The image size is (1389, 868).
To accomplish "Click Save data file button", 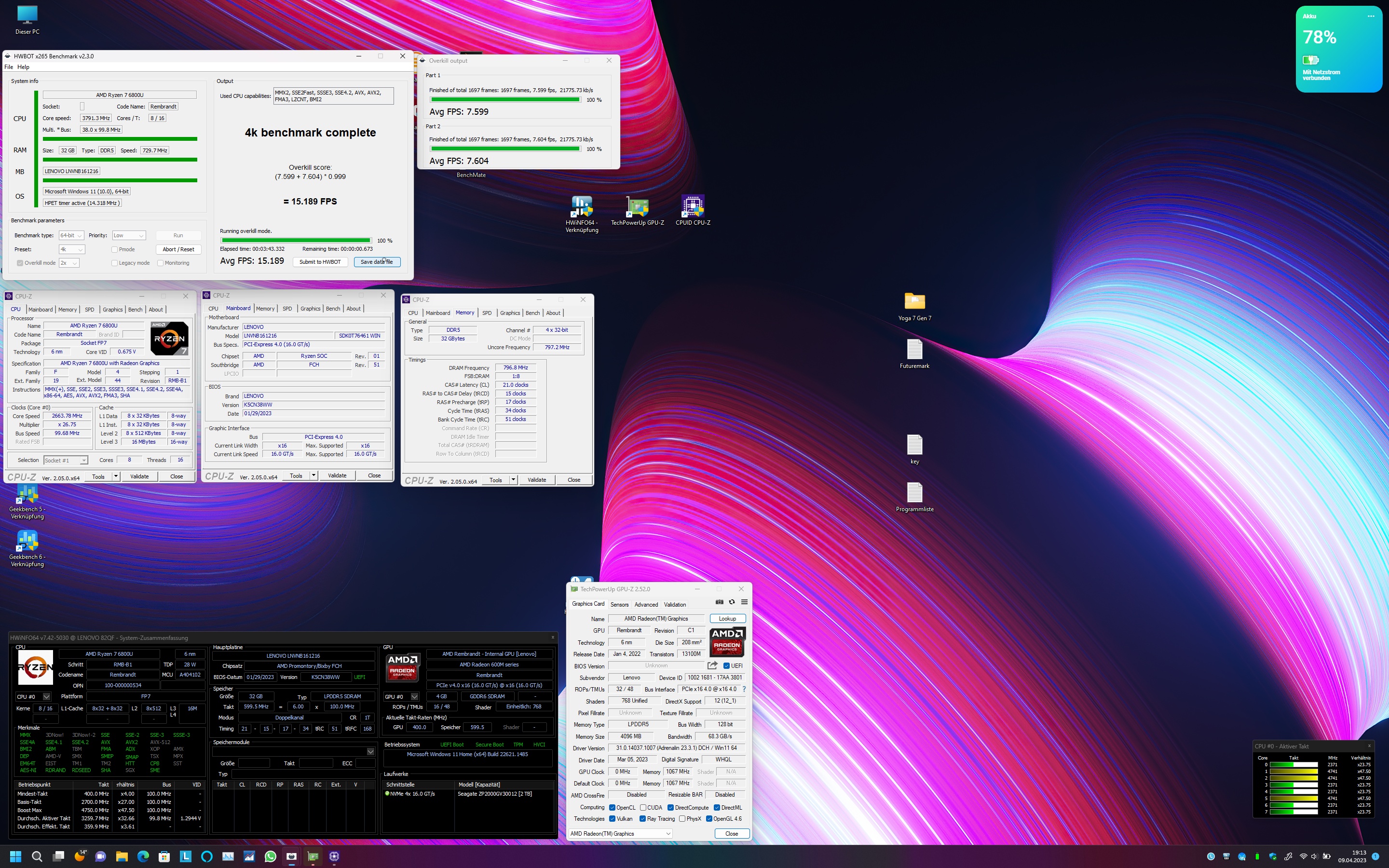I will 377,262.
